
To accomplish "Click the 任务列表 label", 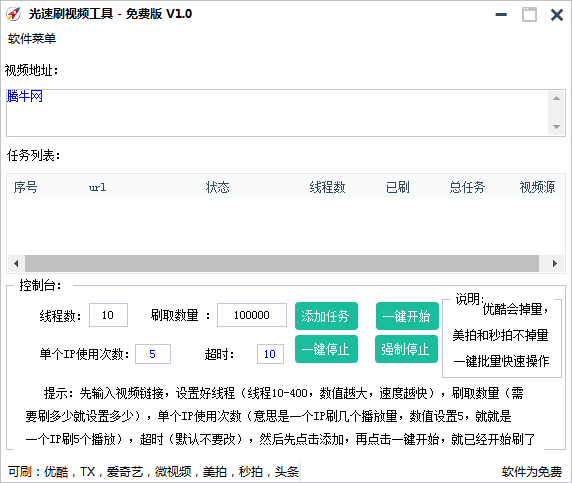I will click(33, 155).
